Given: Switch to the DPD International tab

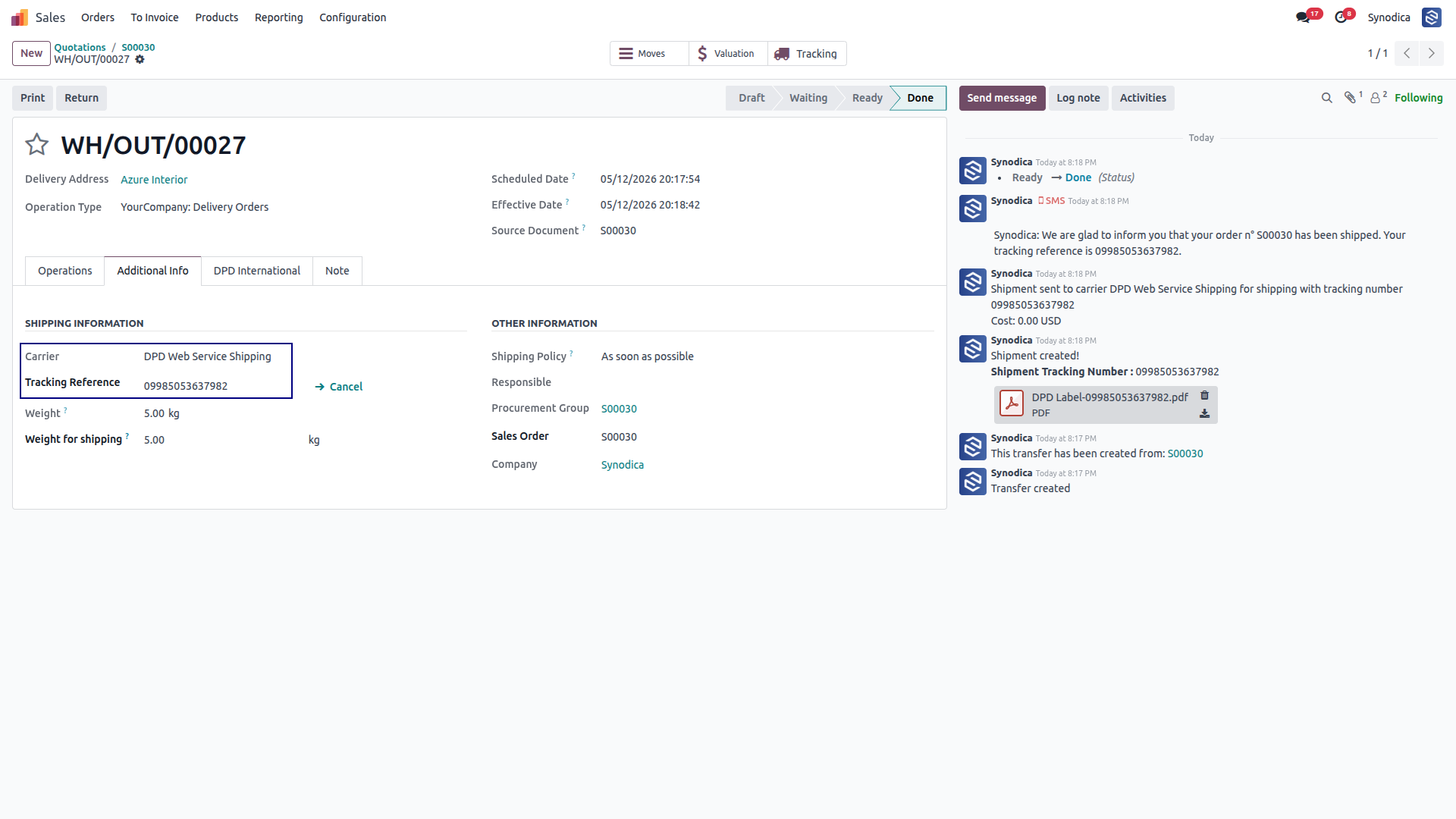Looking at the screenshot, I should [256, 271].
